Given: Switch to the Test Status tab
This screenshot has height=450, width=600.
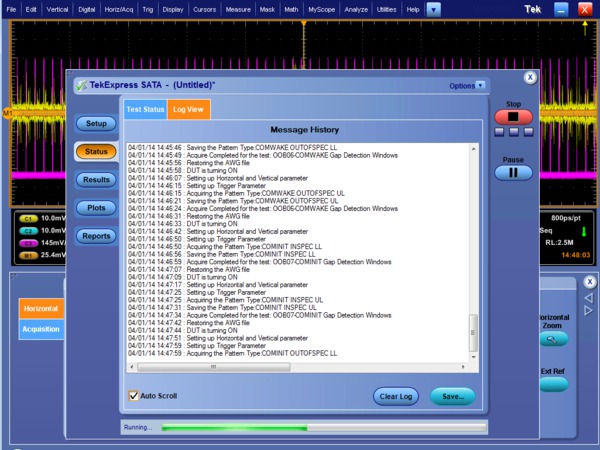Looking at the screenshot, I should 144,108.
